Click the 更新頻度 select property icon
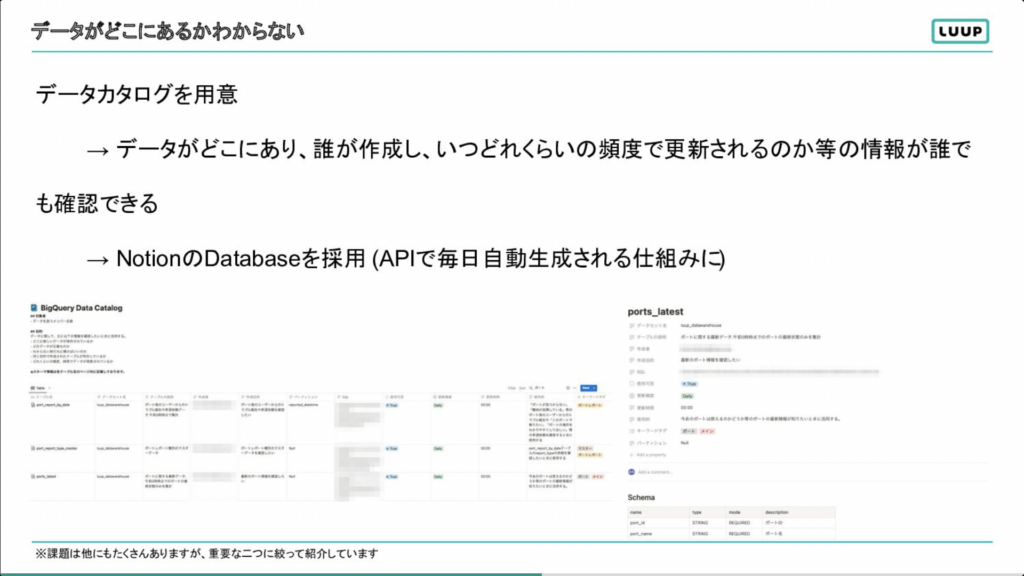The width and height of the screenshot is (1024, 576). (633, 397)
